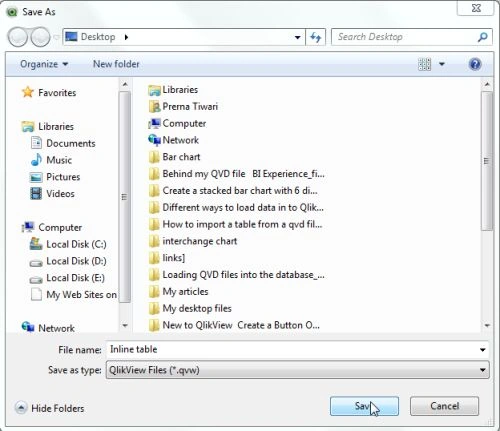Screen dimensions: 500x431
Task: Click the search magnifier icon
Action: pyautogui.click(x=483, y=37)
